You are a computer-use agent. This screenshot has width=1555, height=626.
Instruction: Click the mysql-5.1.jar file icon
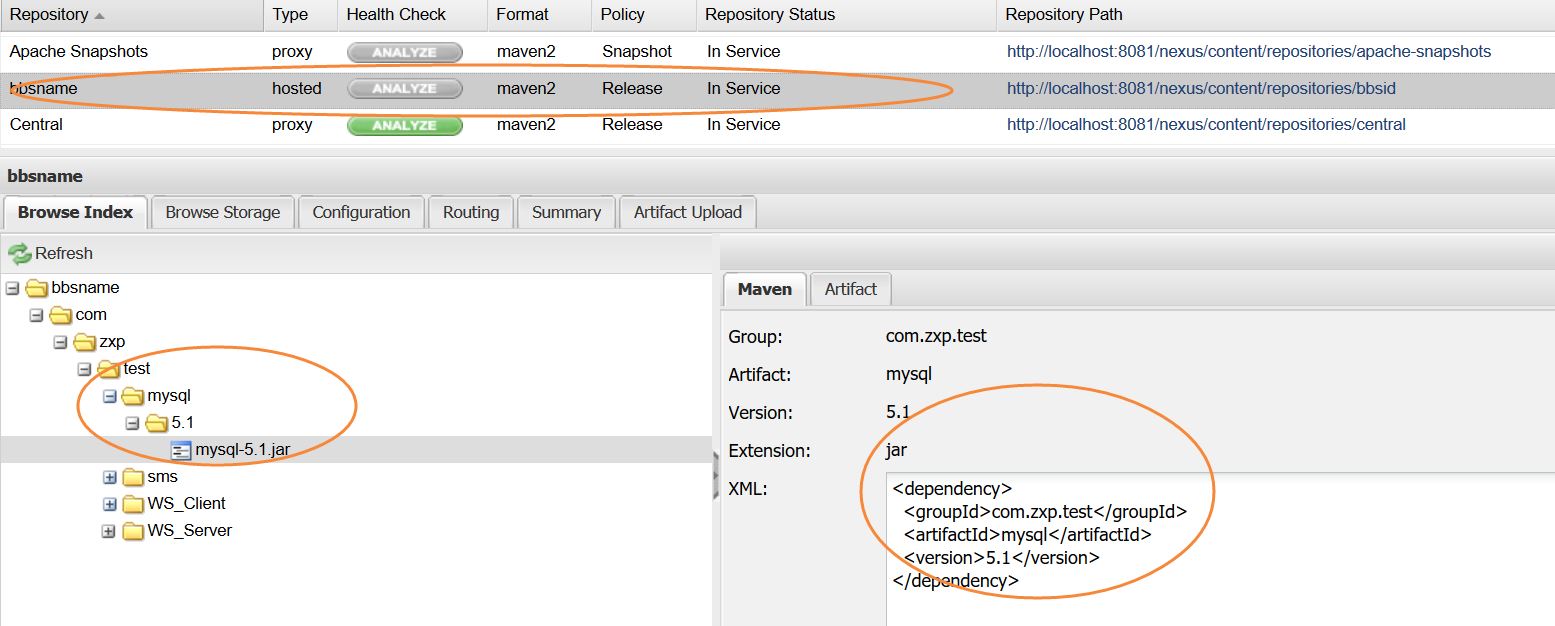click(x=181, y=450)
